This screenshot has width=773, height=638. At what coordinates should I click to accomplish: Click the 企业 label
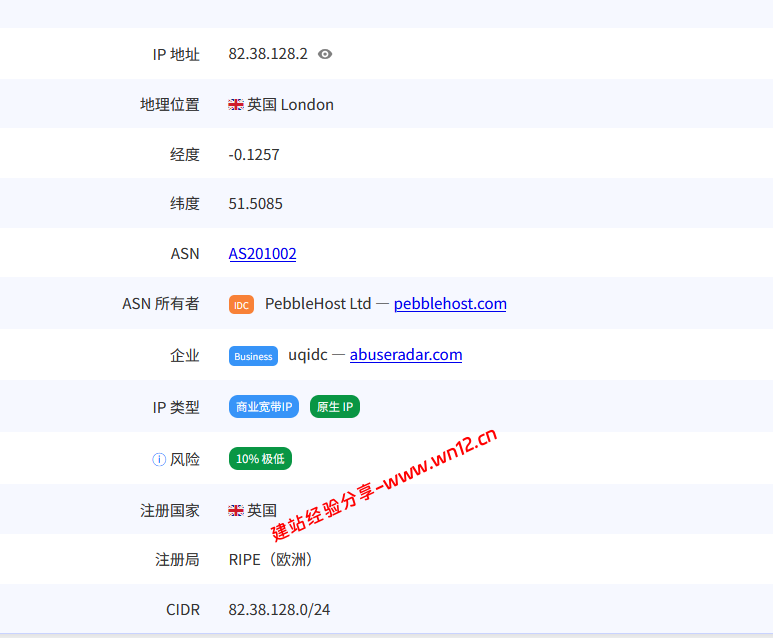coord(185,355)
